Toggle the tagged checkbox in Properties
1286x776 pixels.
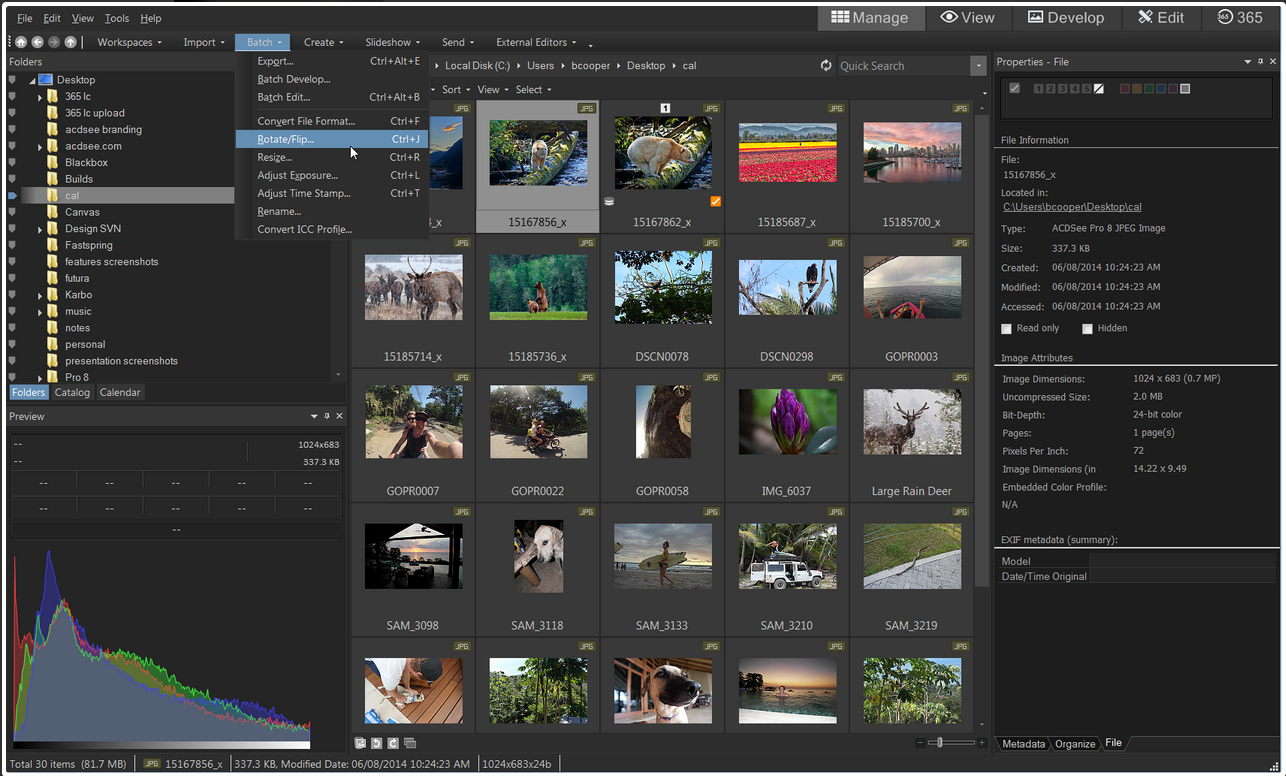point(1015,89)
